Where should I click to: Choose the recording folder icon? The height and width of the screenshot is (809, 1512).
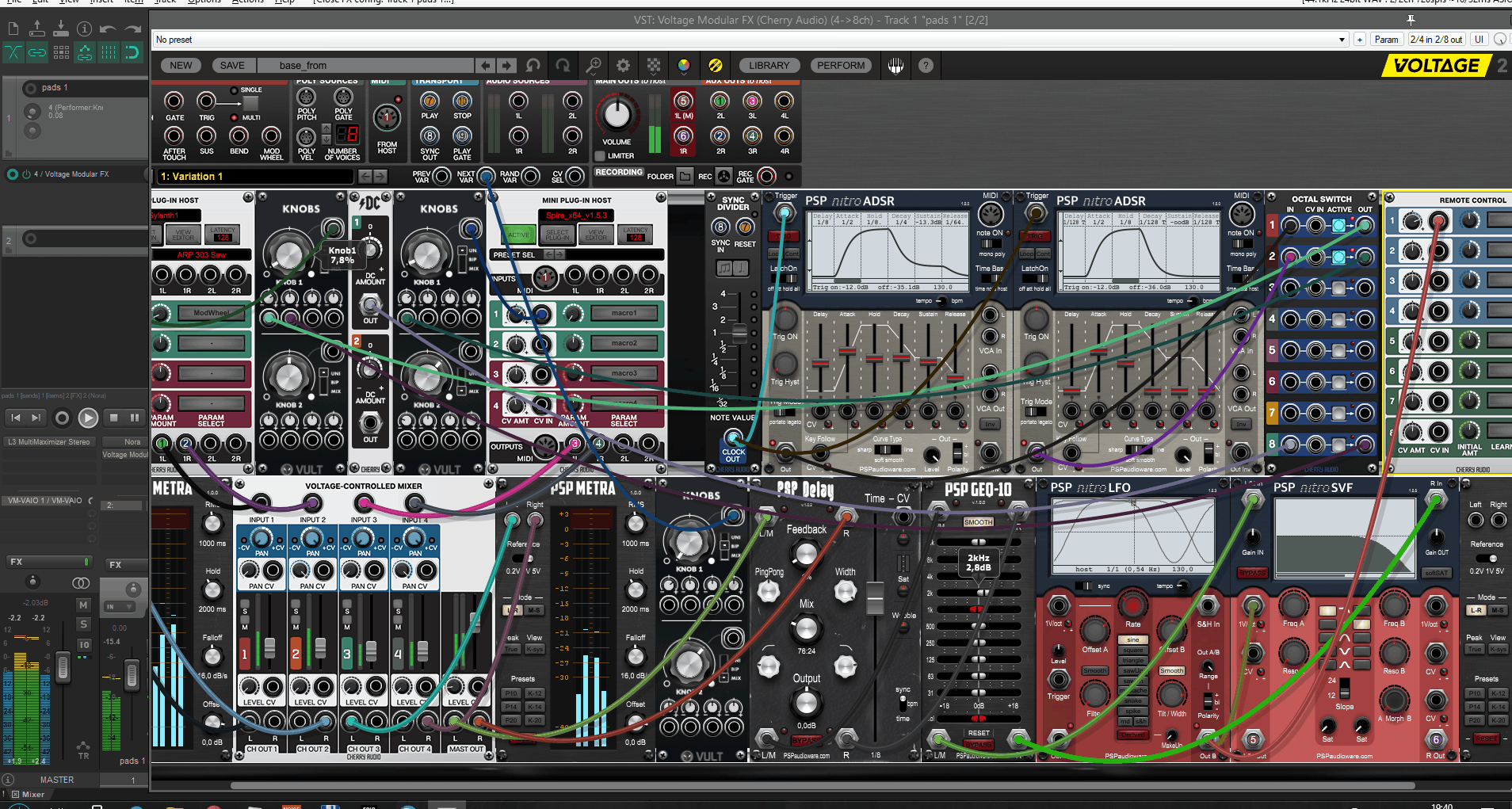(685, 176)
